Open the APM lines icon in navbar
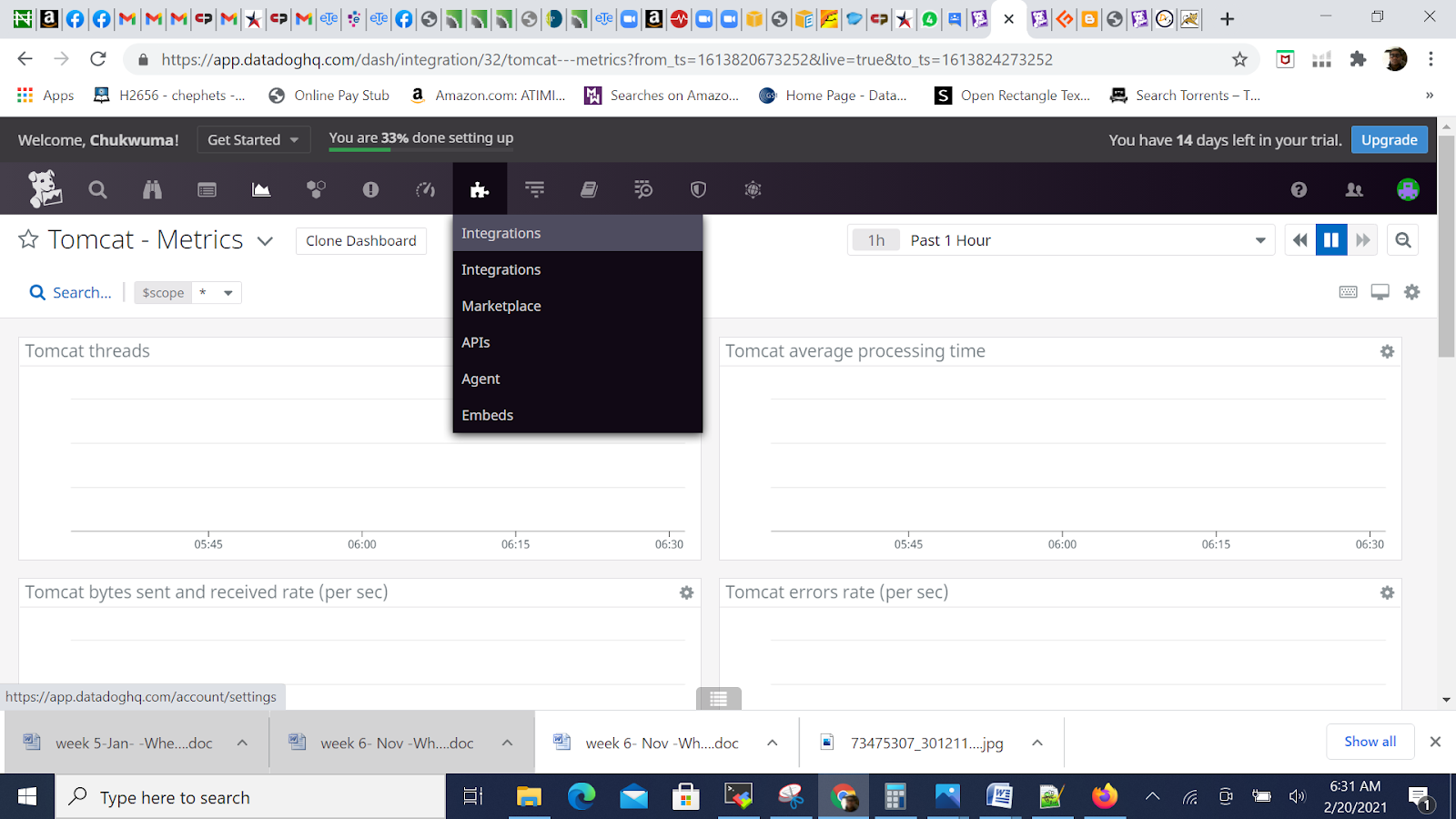This screenshot has width=1456, height=819. 534,189
